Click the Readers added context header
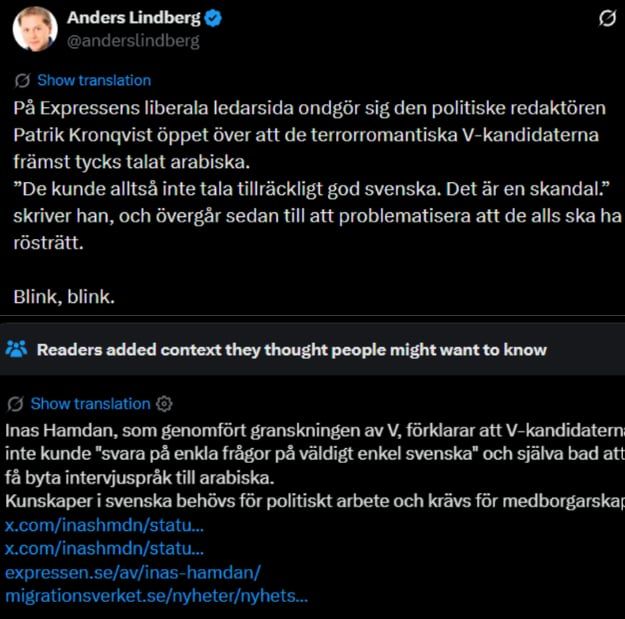 (291, 350)
